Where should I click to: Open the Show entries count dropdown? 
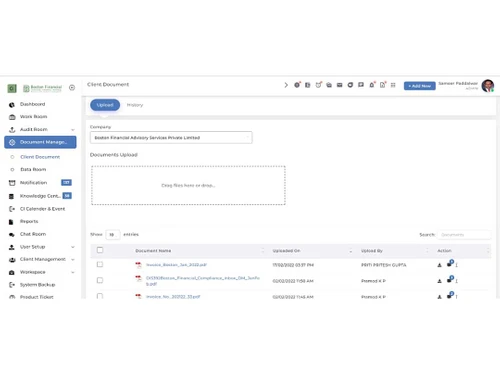113,234
